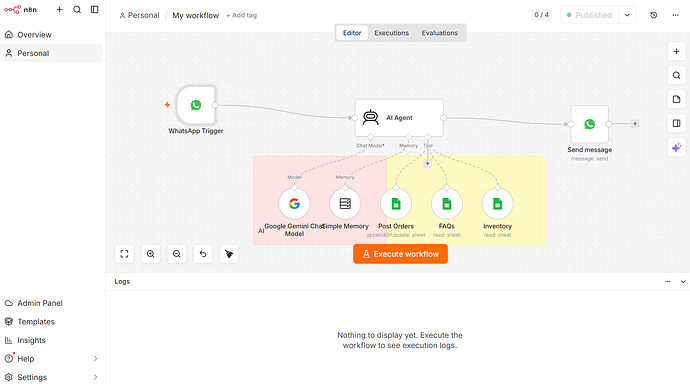Zoom in on canvas
The height and width of the screenshot is (384, 690).
pos(150,254)
